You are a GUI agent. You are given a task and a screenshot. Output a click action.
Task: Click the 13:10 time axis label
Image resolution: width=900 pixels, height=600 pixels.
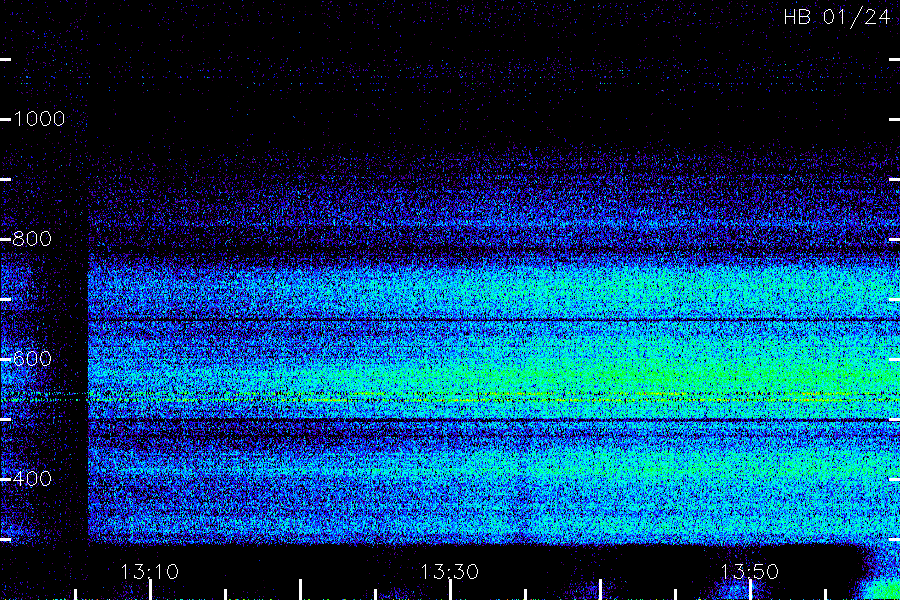pos(150,572)
